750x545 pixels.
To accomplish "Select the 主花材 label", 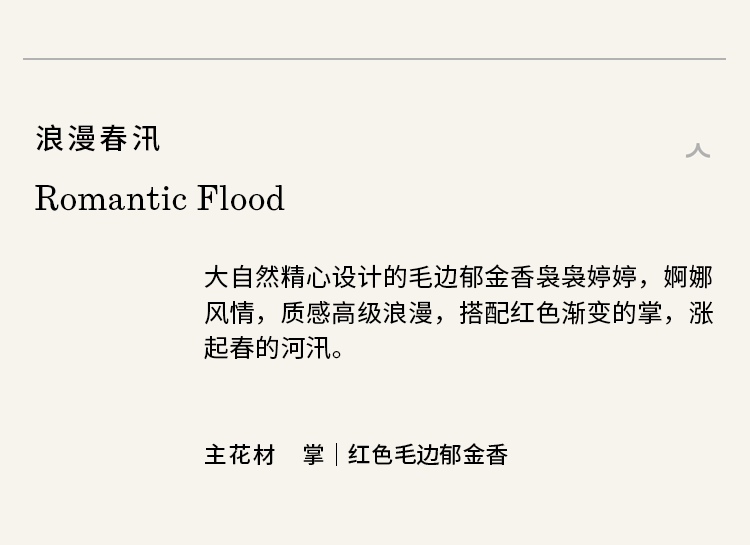I will [240, 455].
